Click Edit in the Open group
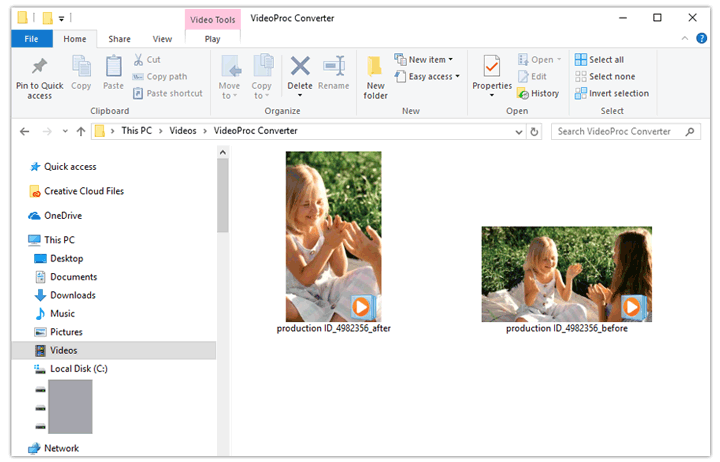Viewport: 720px width, 462px height. tap(532, 77)
